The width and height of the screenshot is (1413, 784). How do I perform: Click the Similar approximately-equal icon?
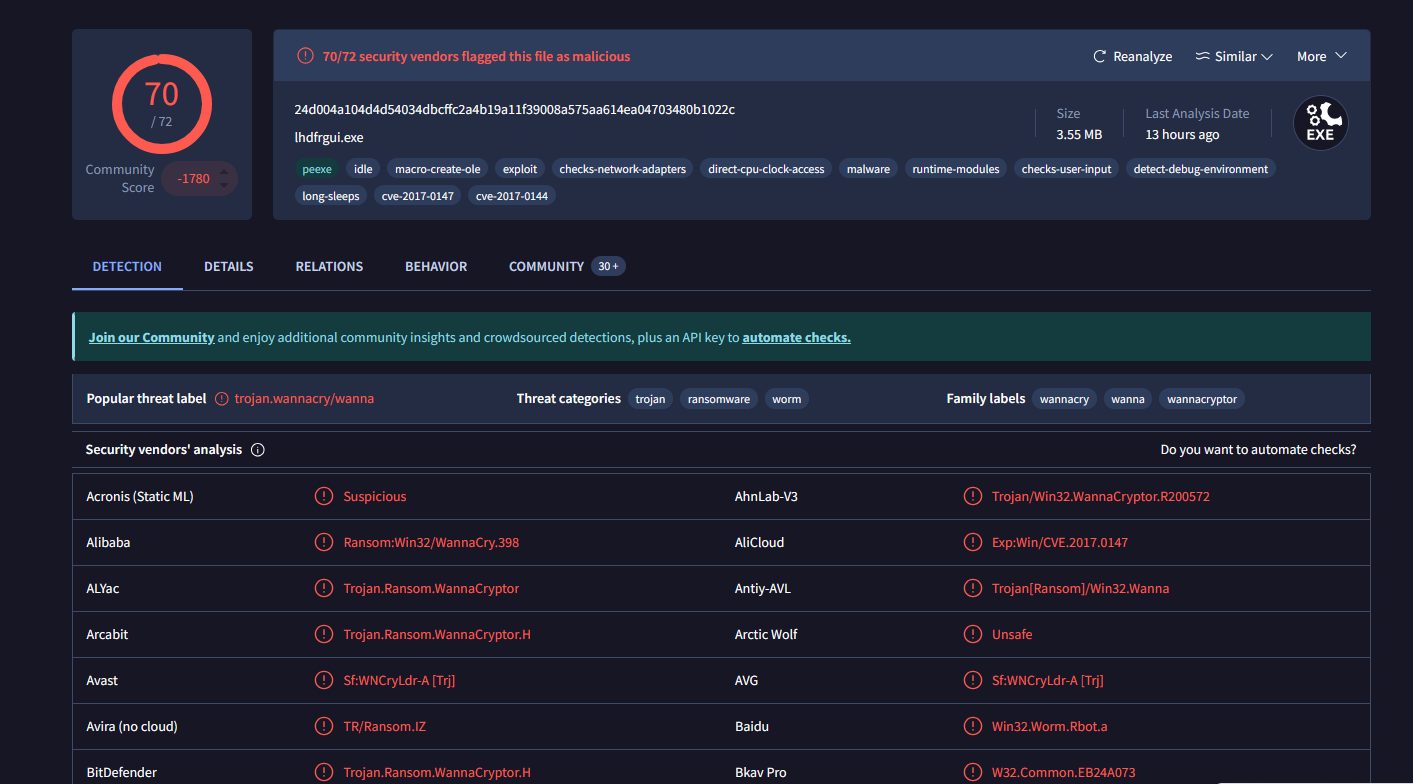(1203, 57)
